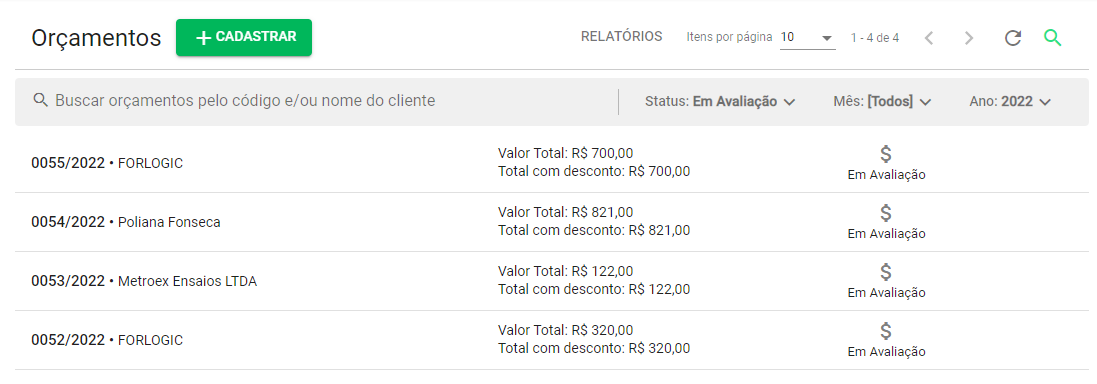Expand the Mês: [Todos] filter
The width and height of the screenshot is (1097, 384).
point(882,101)
